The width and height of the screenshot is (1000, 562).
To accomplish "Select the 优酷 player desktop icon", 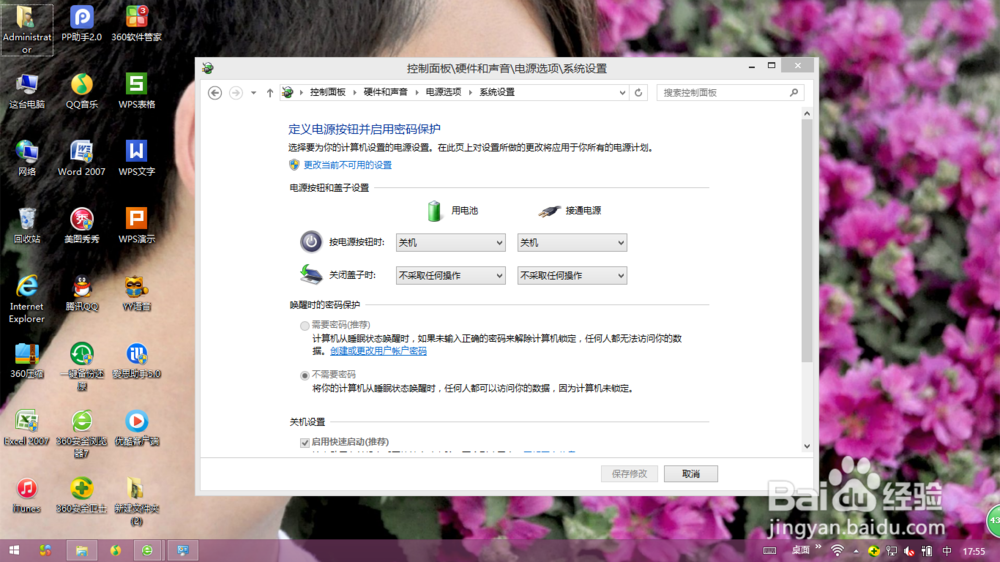I will (x=136, y=427).
